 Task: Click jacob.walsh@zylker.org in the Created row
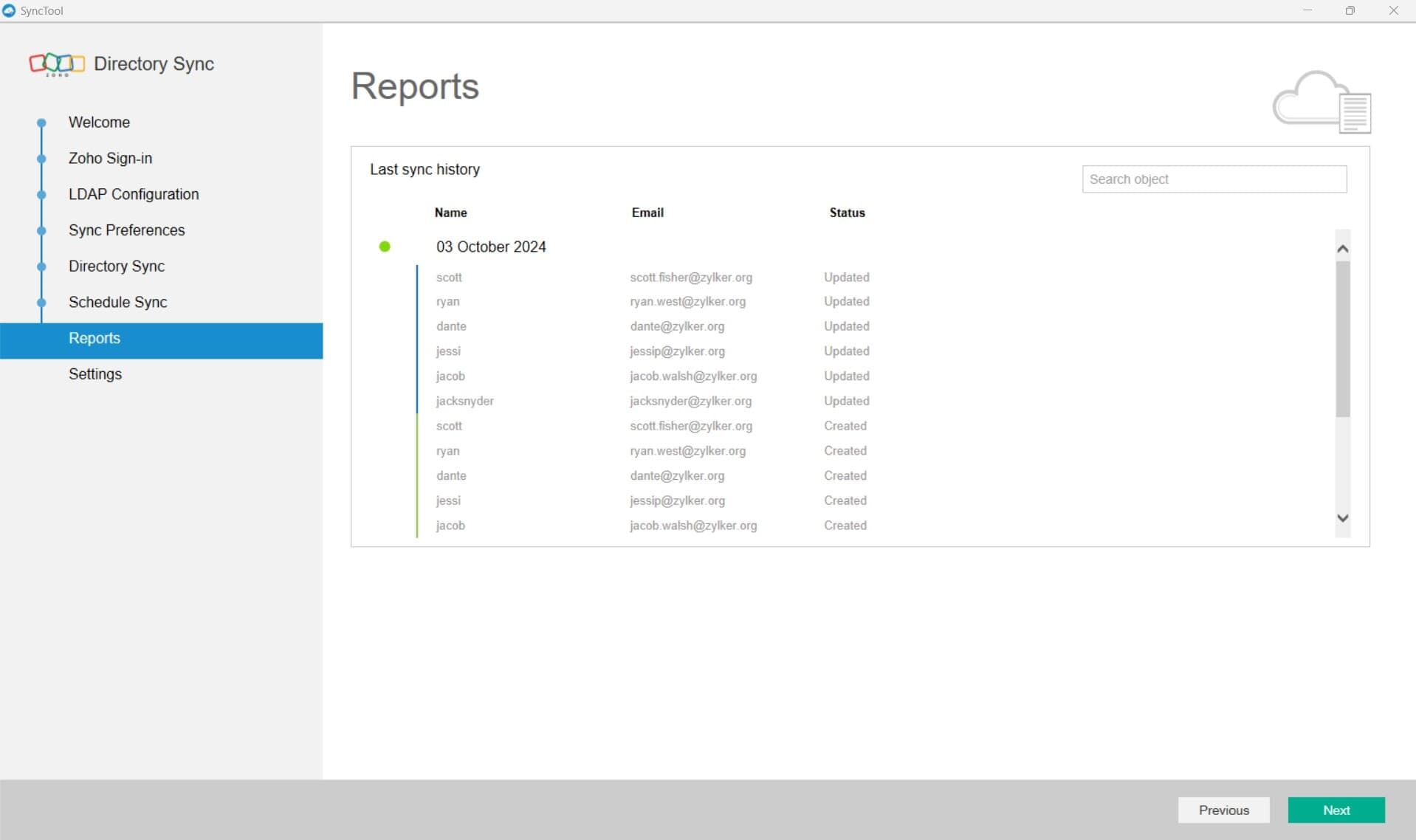693,526
